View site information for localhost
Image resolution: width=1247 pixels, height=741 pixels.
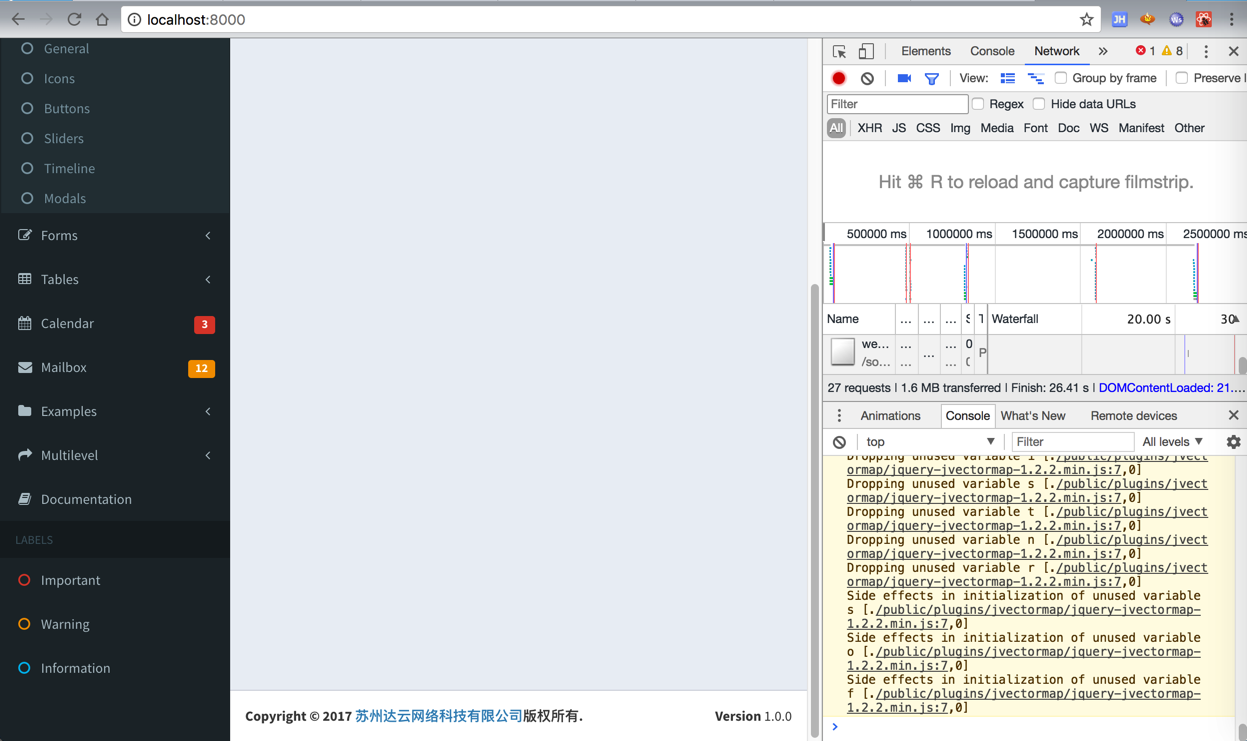click(x=134, y=19)
